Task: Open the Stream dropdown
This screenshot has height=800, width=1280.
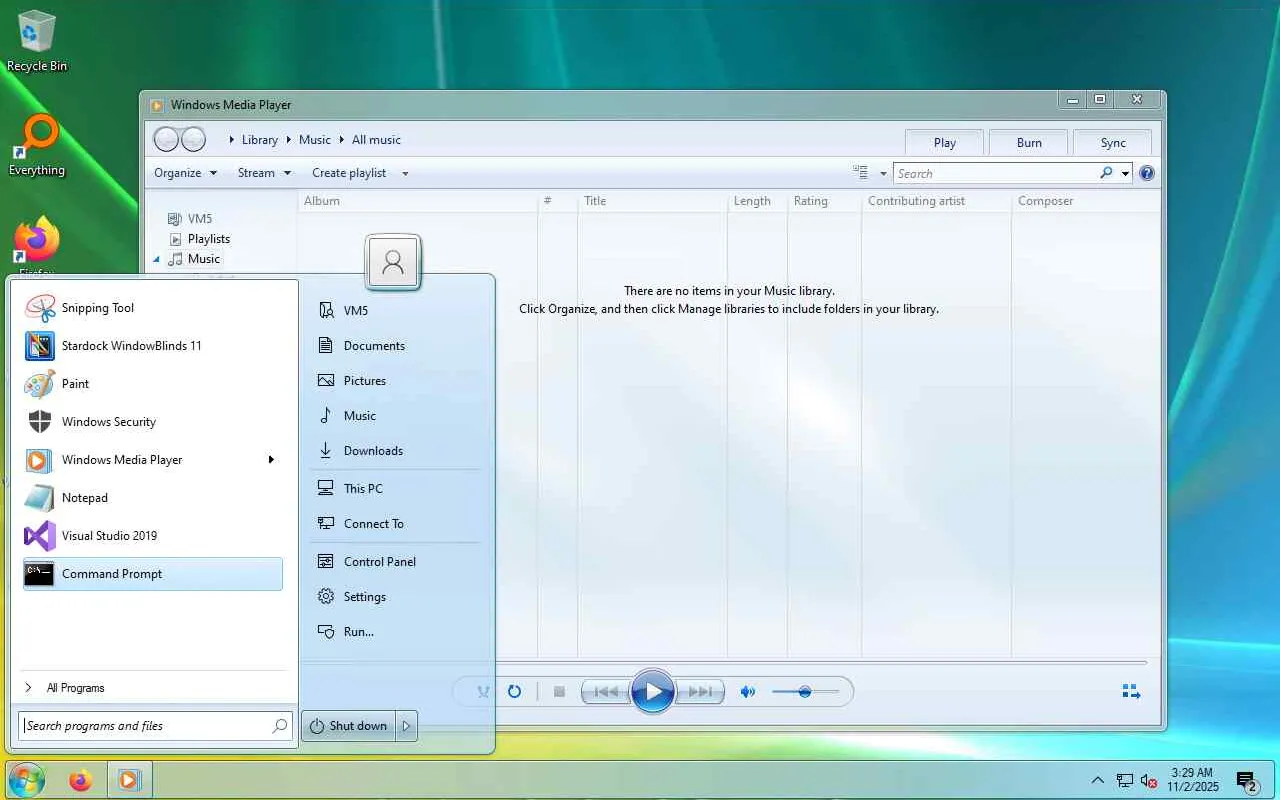Action: point(264,173)
